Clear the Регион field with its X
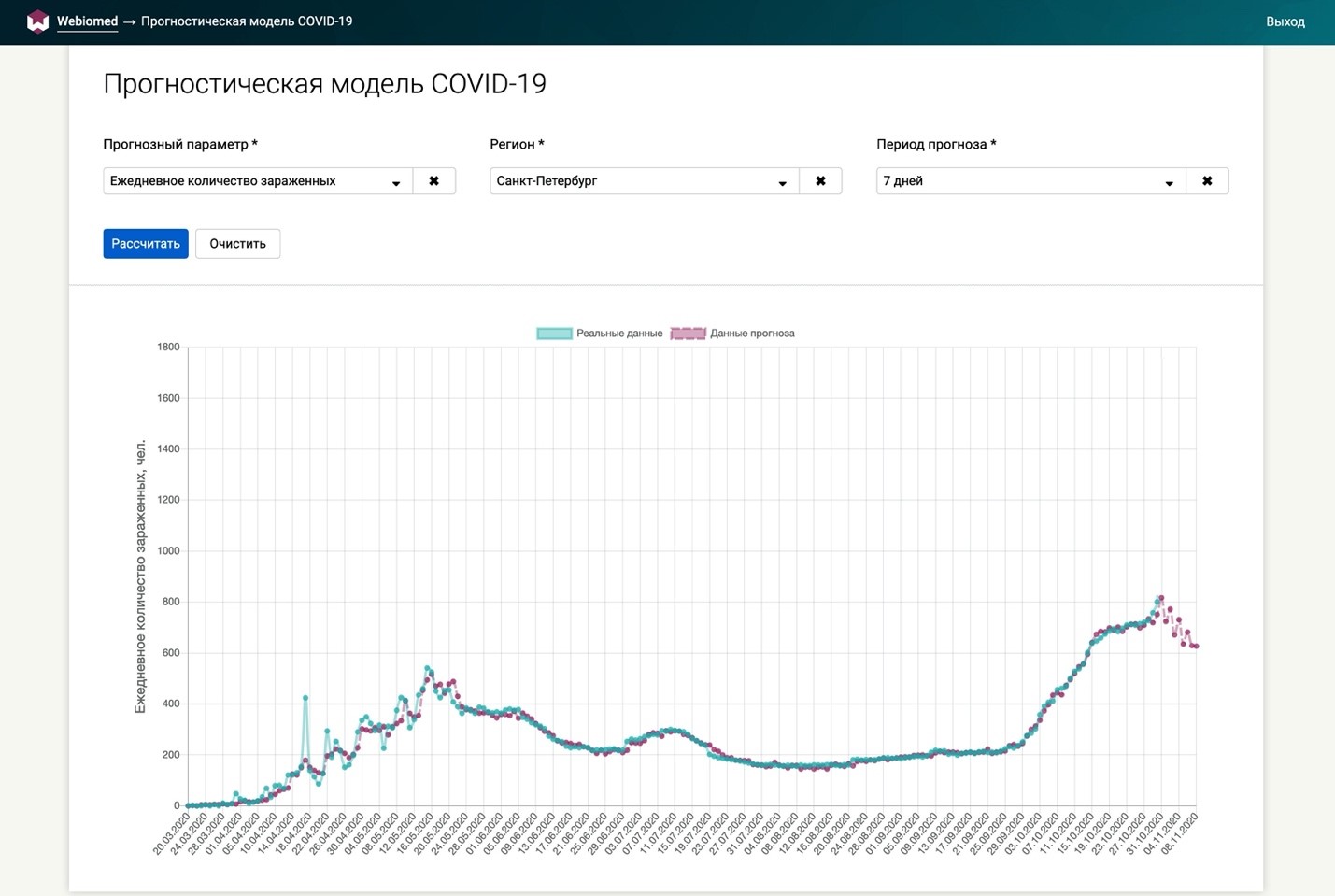The image size is (1335, 896). tap(820, 181)
